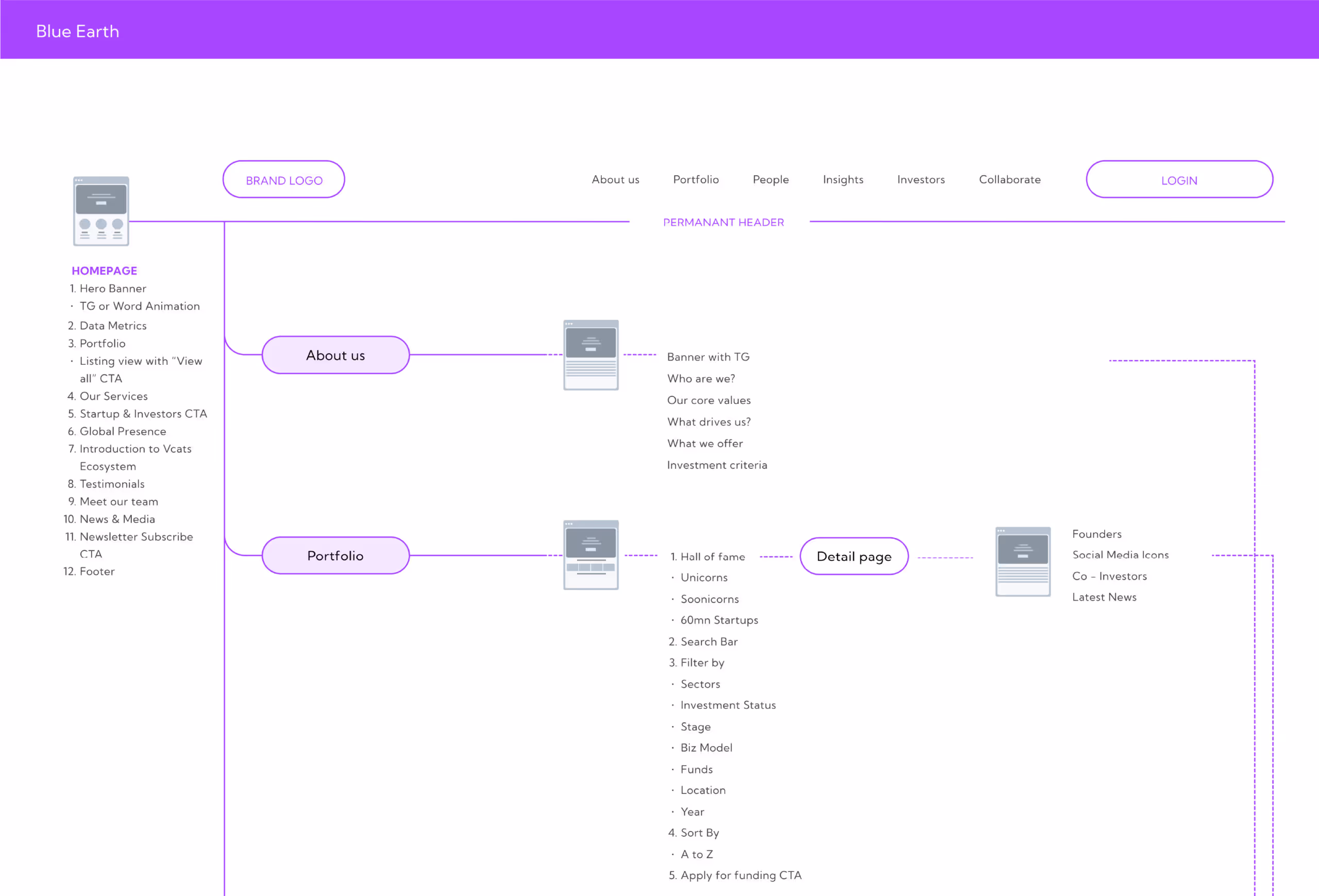Go to Insights in the header
Screen dimensions: 1319x896
pyautogui.click(x=843, y=180)
